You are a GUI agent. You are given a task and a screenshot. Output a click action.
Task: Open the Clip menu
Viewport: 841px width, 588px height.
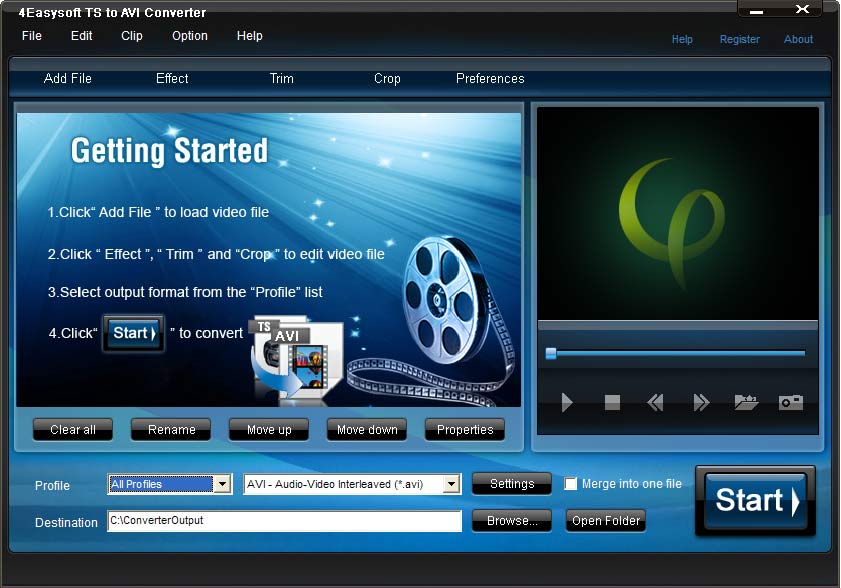pyautogui.click(x=131, y=35)
